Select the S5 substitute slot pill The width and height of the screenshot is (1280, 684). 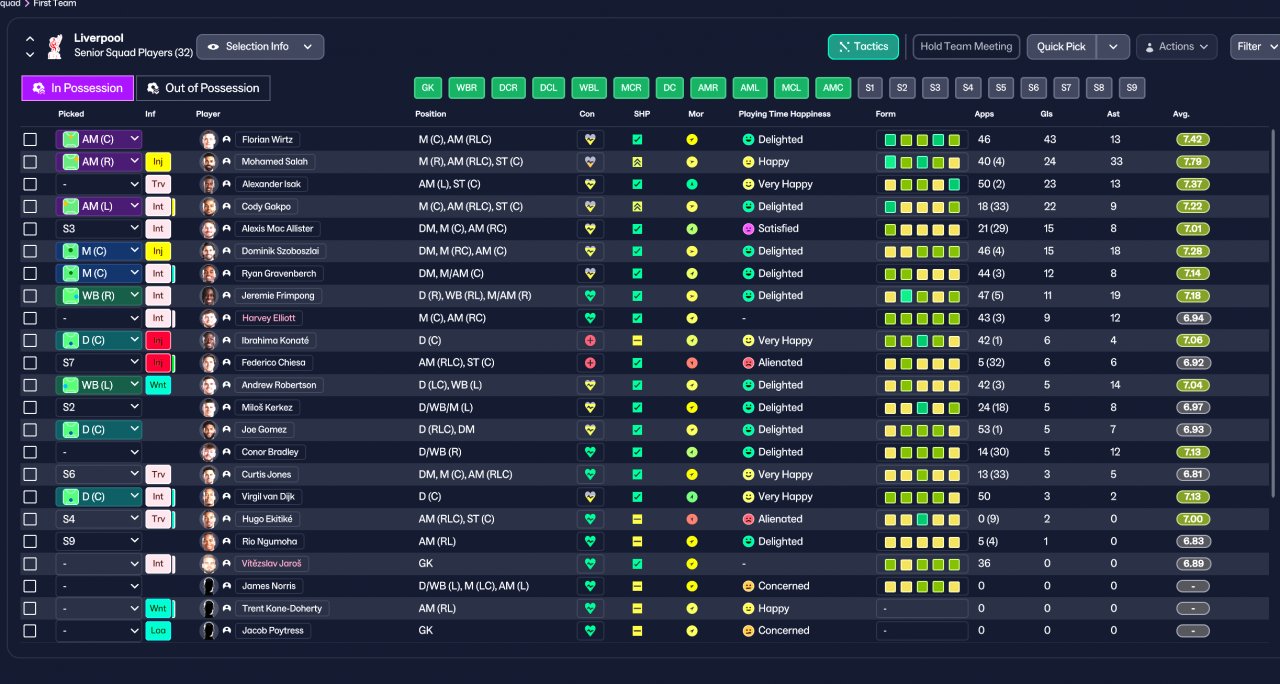point(1001,88)
